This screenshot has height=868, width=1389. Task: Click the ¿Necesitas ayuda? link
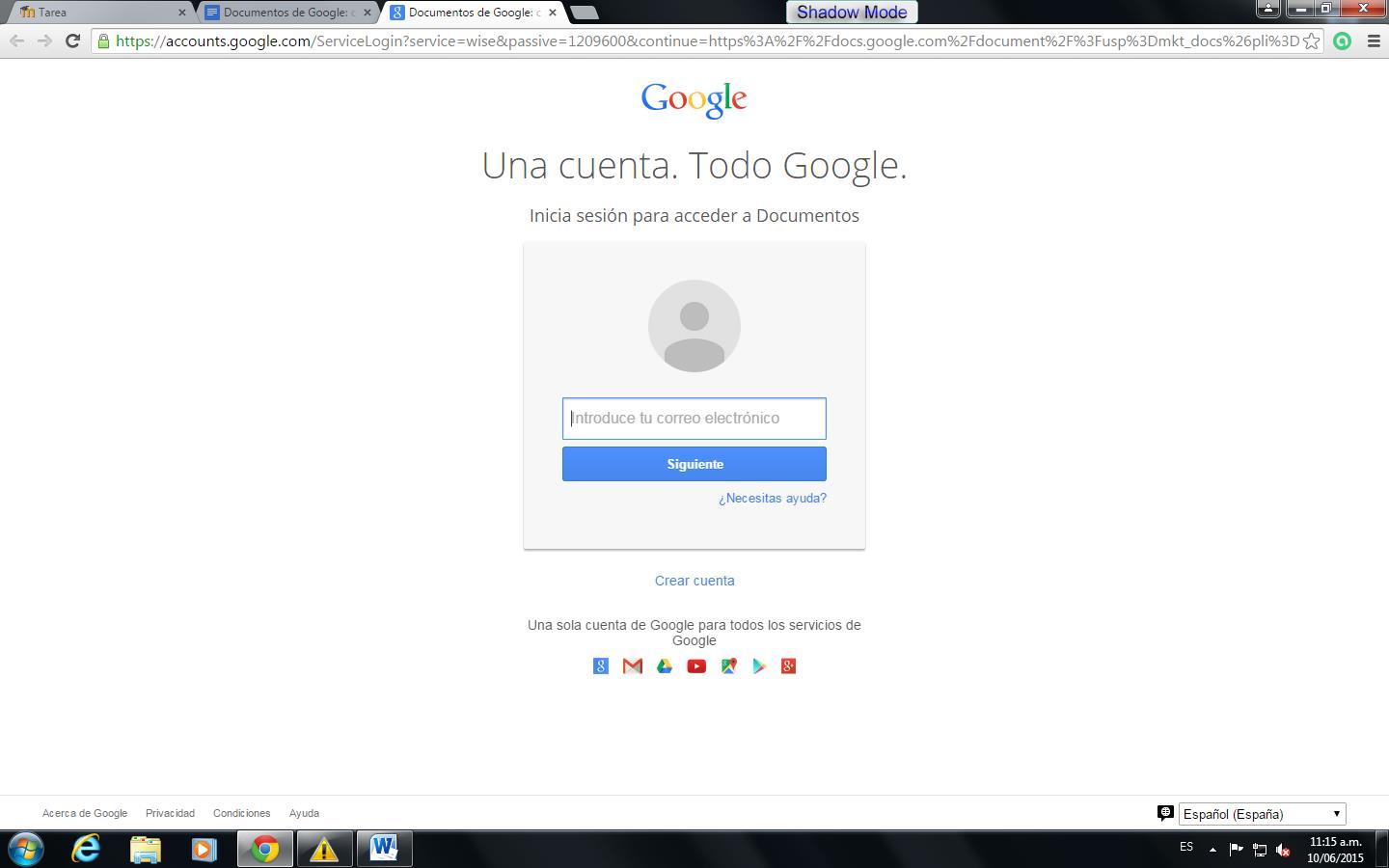773,499
